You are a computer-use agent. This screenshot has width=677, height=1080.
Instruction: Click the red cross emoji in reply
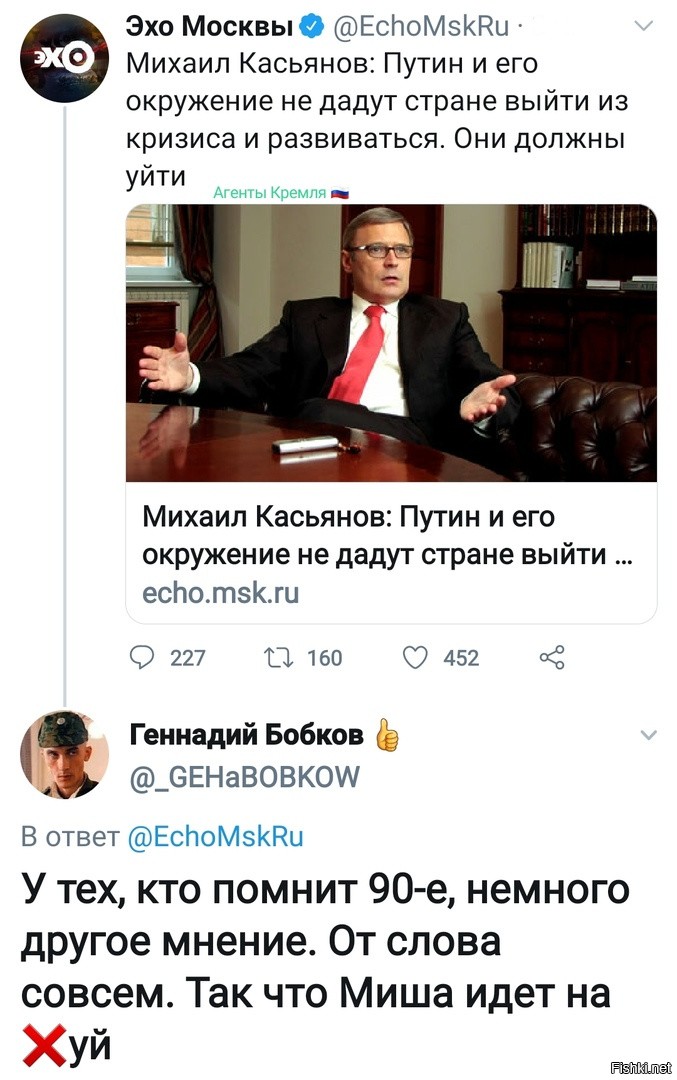[43, 1045]
